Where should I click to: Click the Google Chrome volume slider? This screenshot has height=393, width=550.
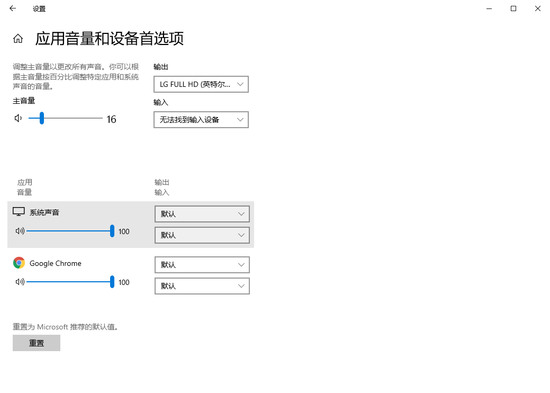[x=70, y=282]
